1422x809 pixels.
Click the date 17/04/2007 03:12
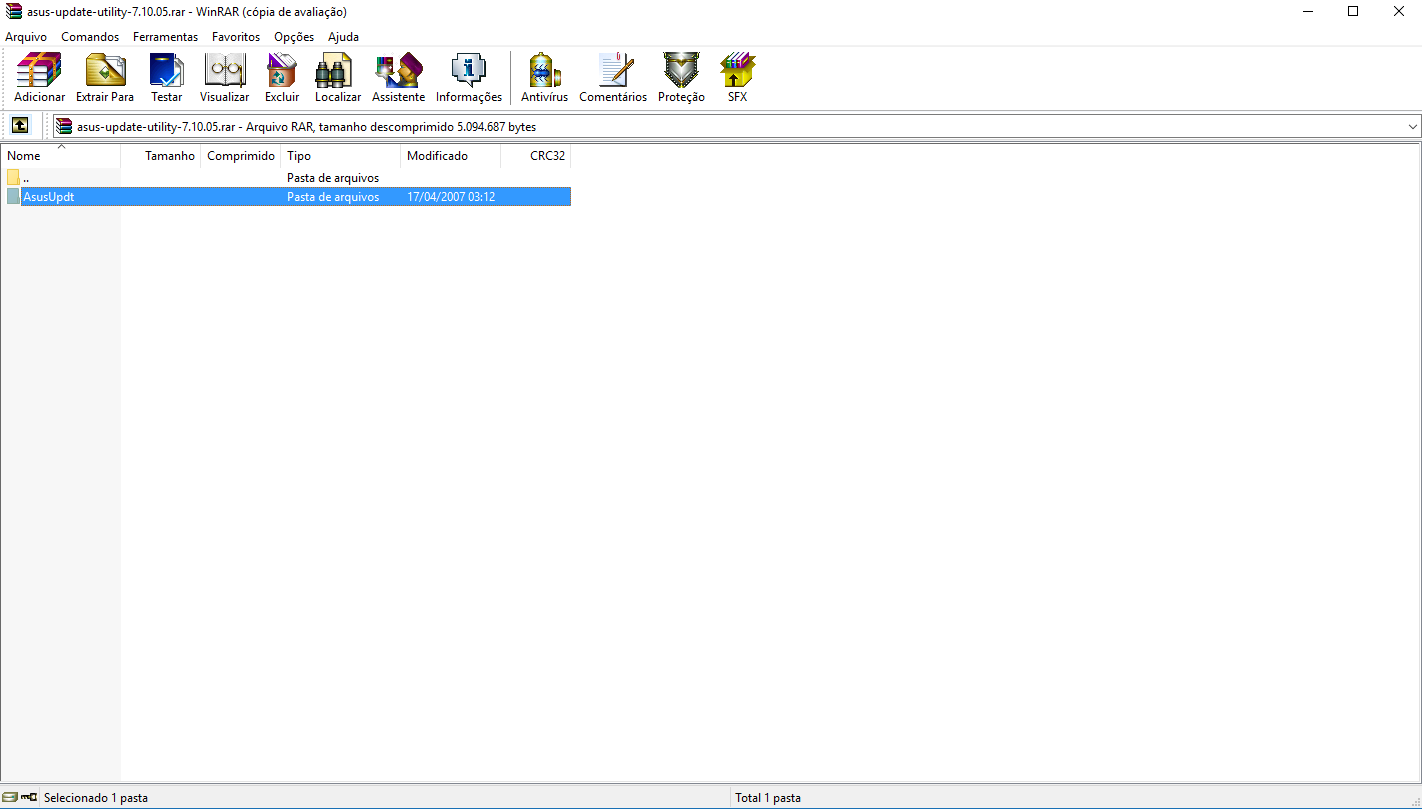(451, 197)
